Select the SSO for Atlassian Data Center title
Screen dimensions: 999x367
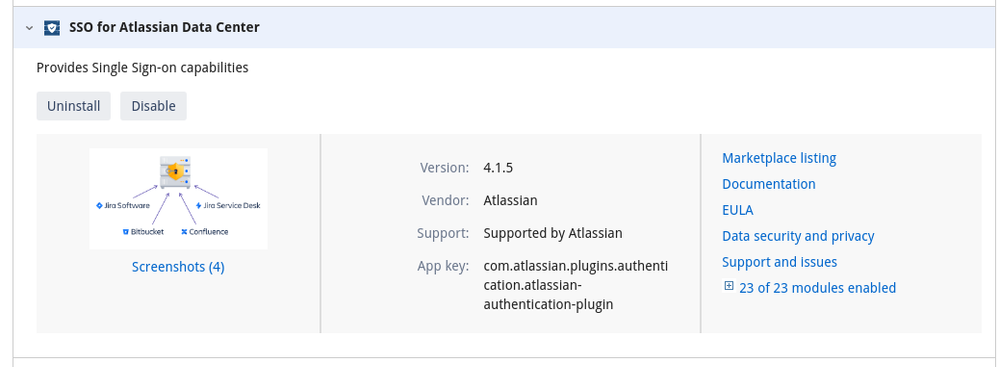click(164, 27)
